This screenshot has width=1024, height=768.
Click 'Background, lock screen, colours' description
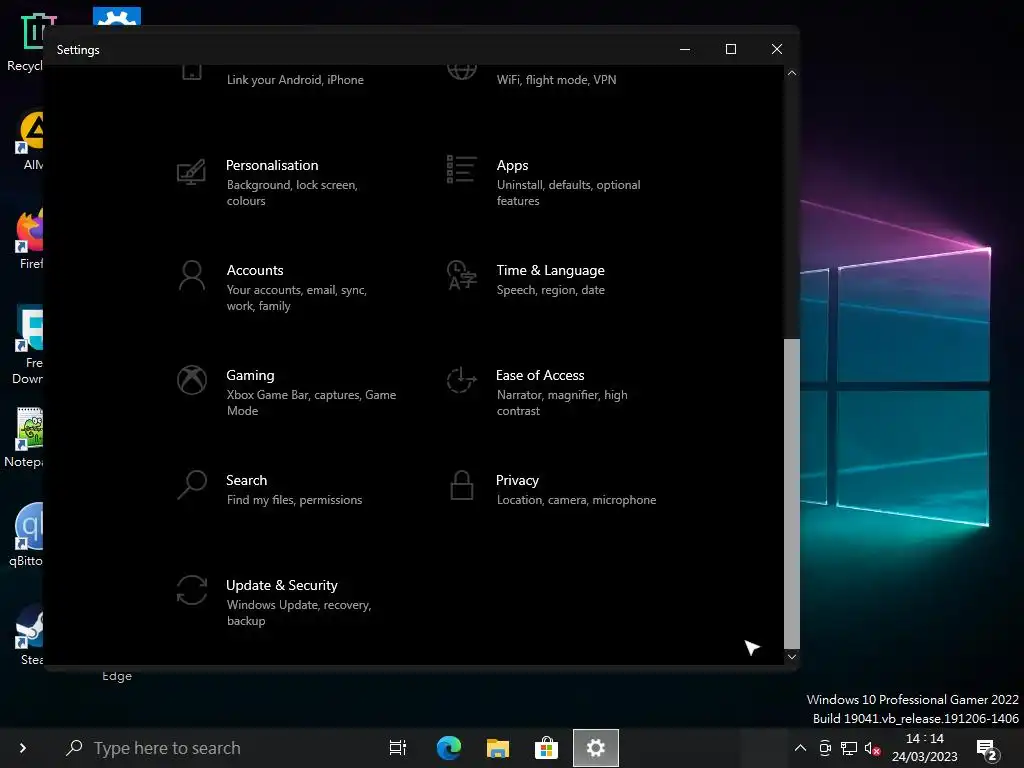click(x=292, y=193)
